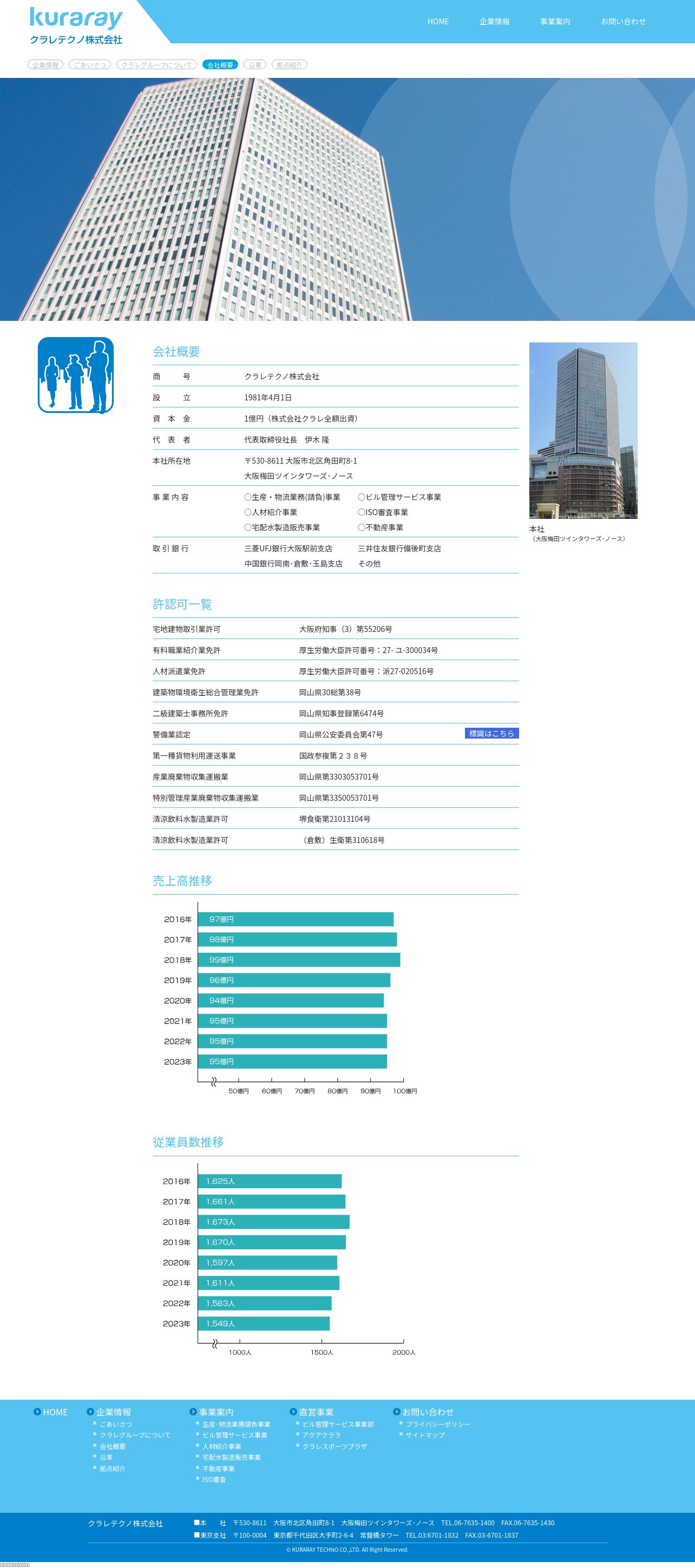Open footer link 沿革
Image resolution: width=695 pixels, height=1568 pixels.
[x=106, y=1457]
